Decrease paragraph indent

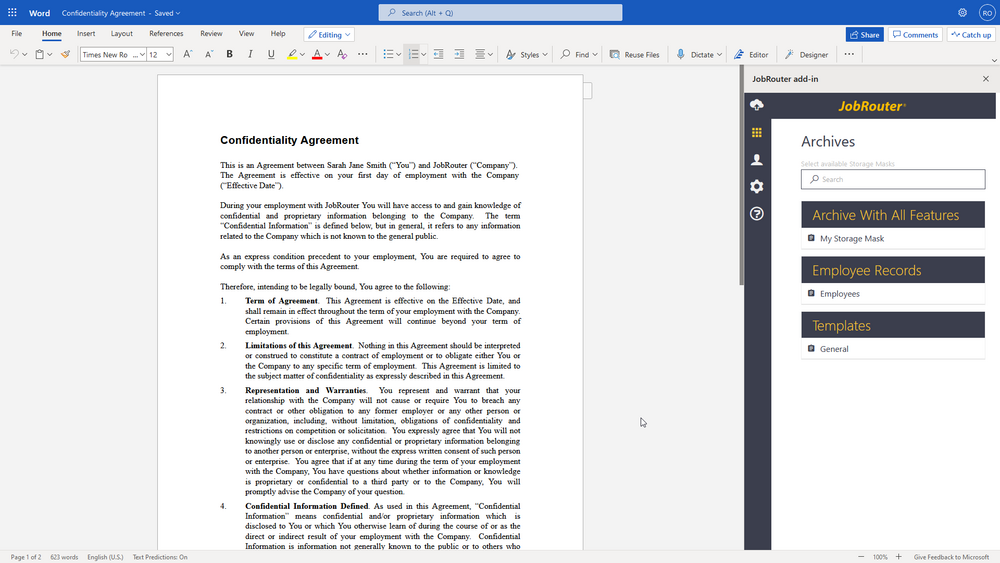click(x=438, y=54)
